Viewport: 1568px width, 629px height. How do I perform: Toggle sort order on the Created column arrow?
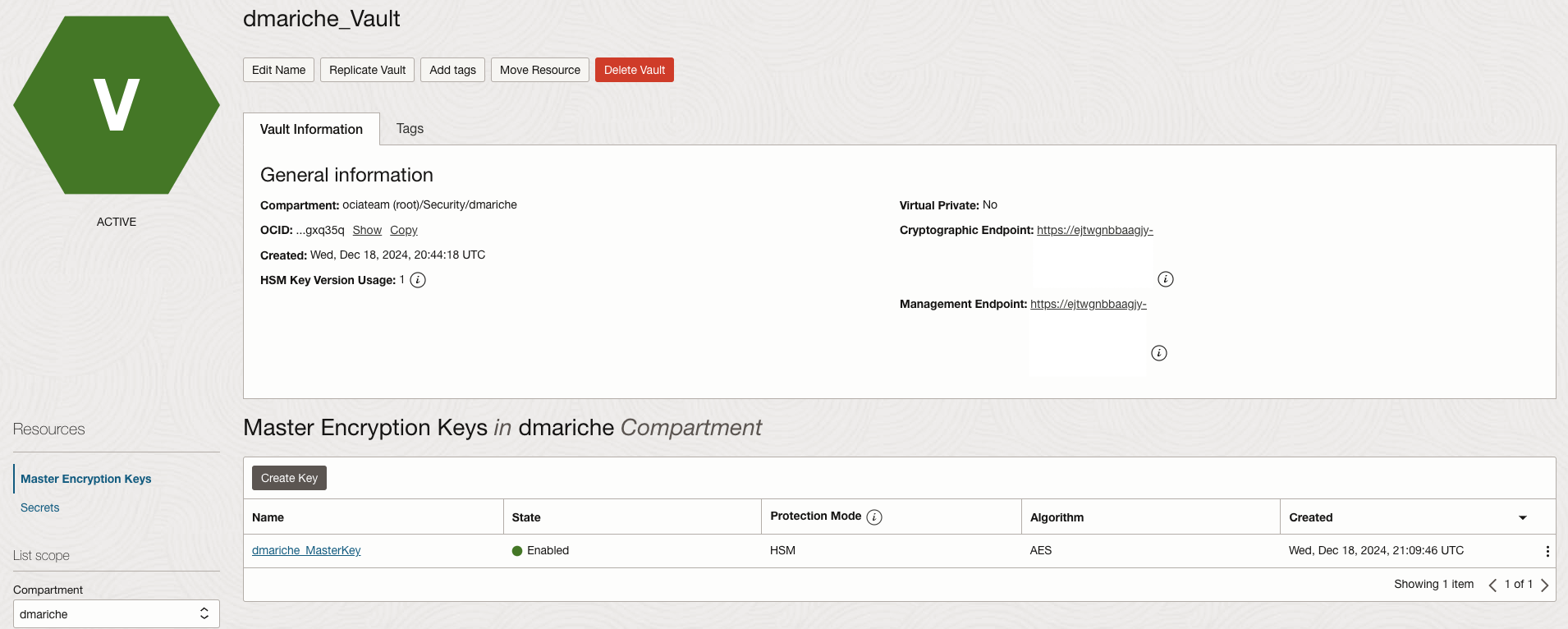(x=1522, y=517)
